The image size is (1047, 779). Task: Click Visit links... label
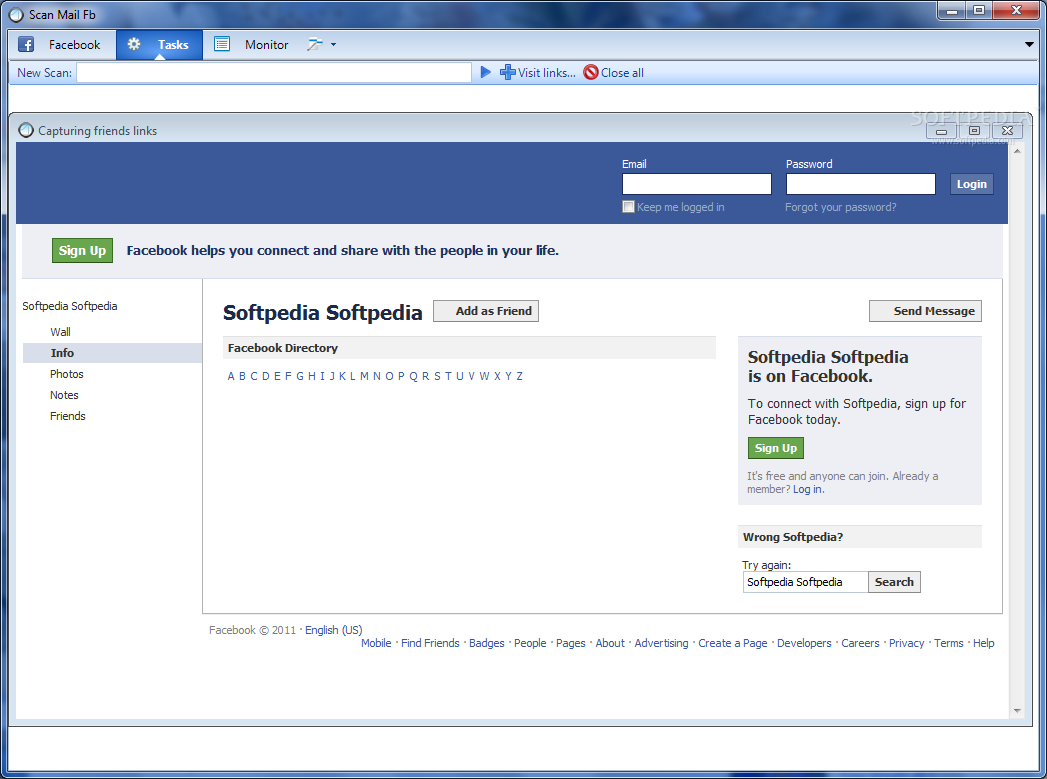click(547, 73)
